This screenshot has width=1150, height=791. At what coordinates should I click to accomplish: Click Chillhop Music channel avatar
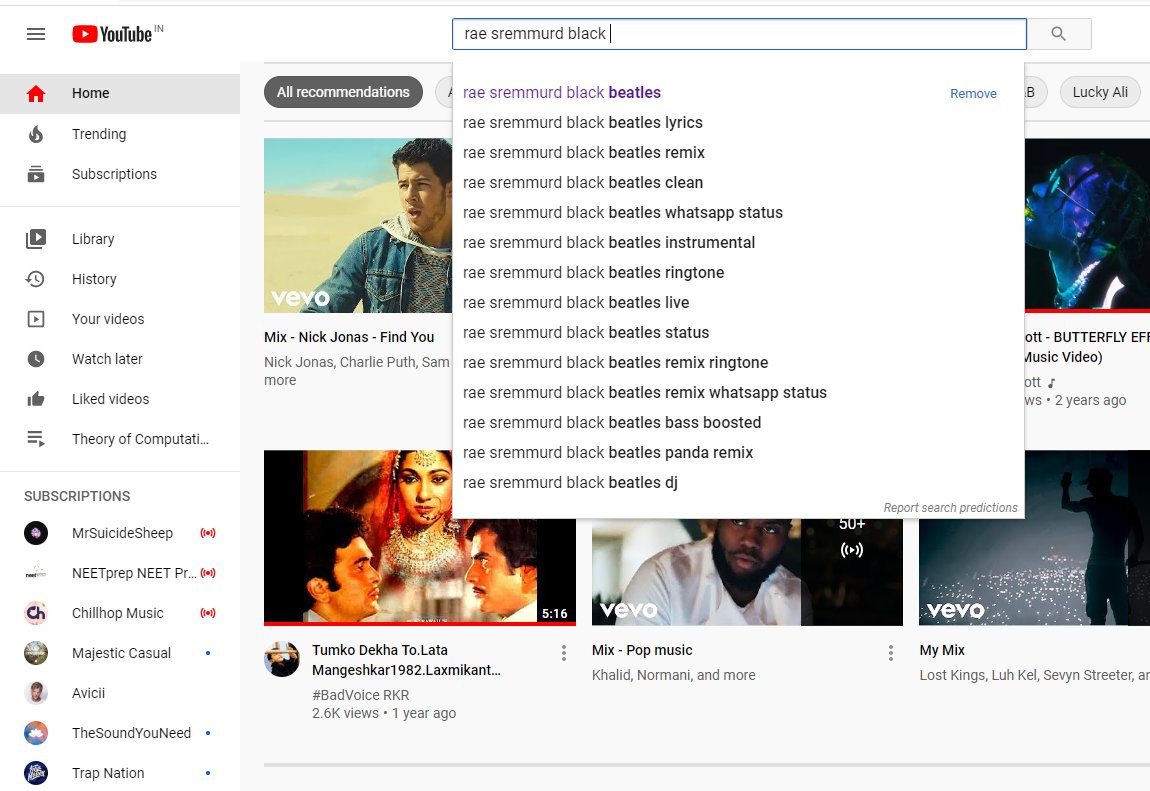point(36,613)
